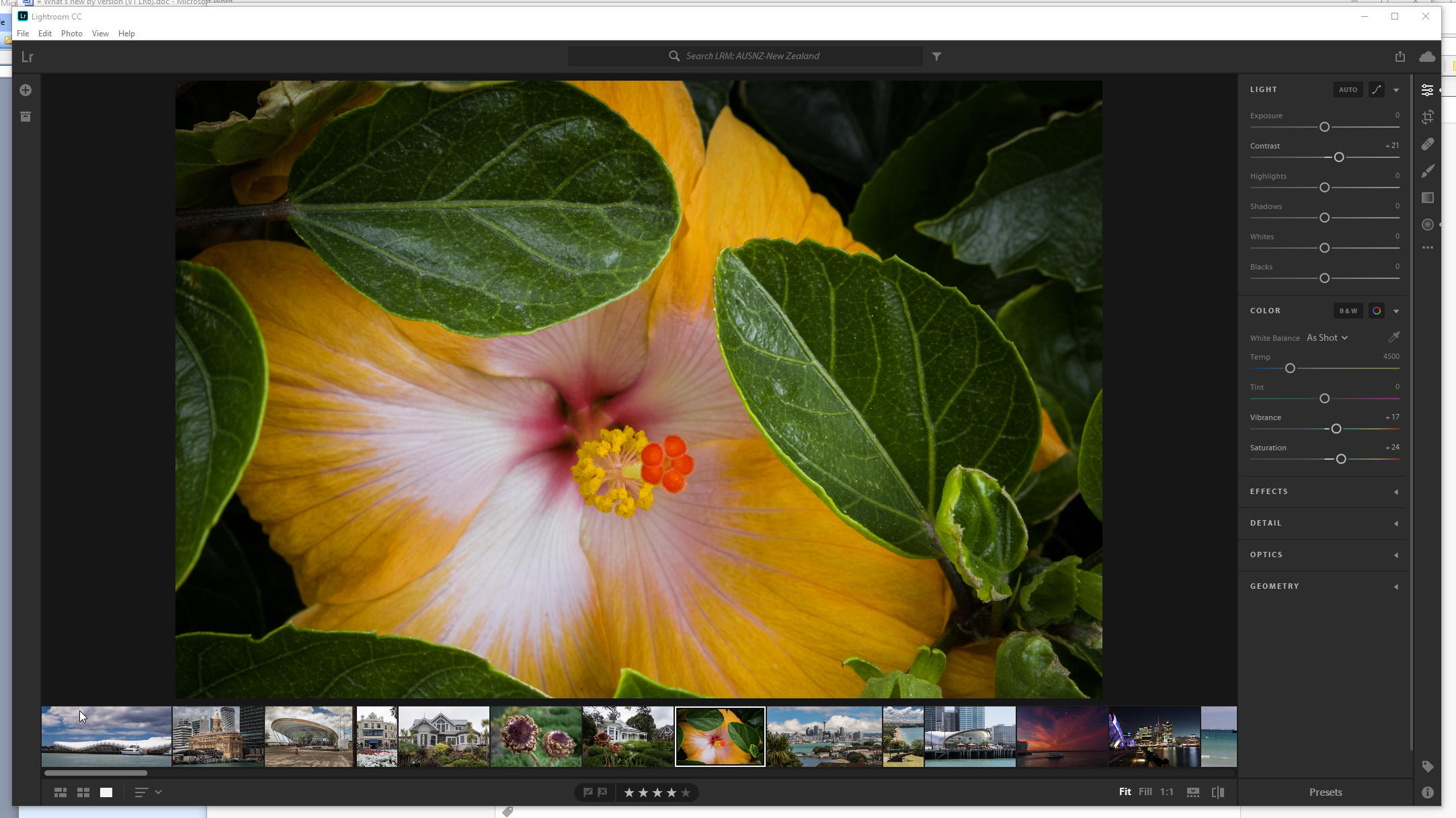Image resolution: width=1456 pixels, height=818 pixels.
Task: Open the Presets panel
Action: [x=1325, y=792]
